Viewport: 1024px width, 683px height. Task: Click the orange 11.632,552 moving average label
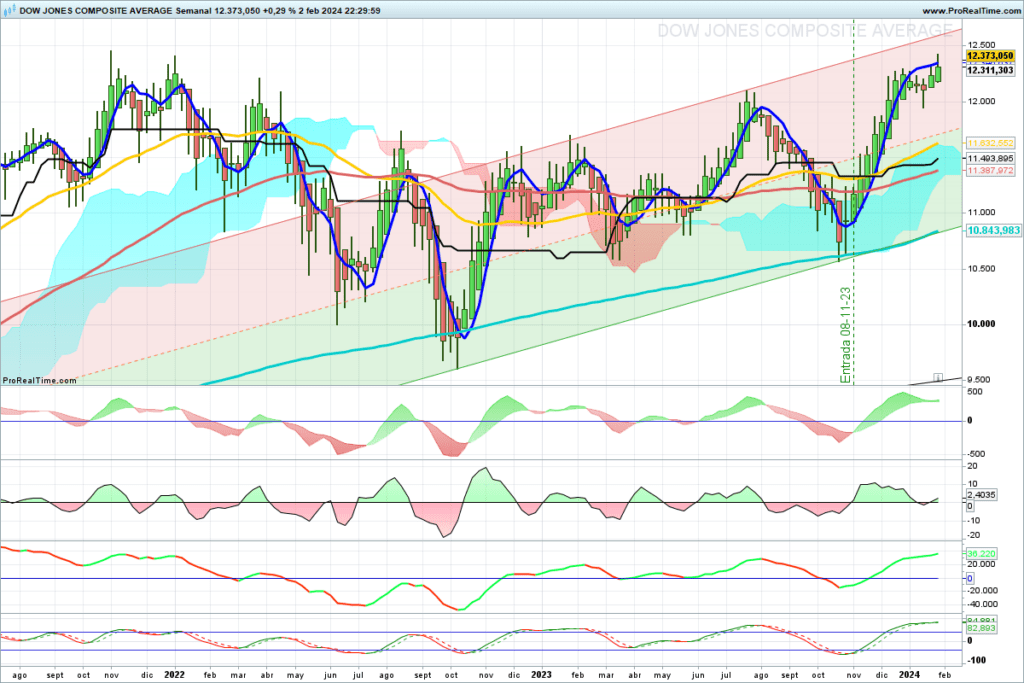(x=990, y=143)
